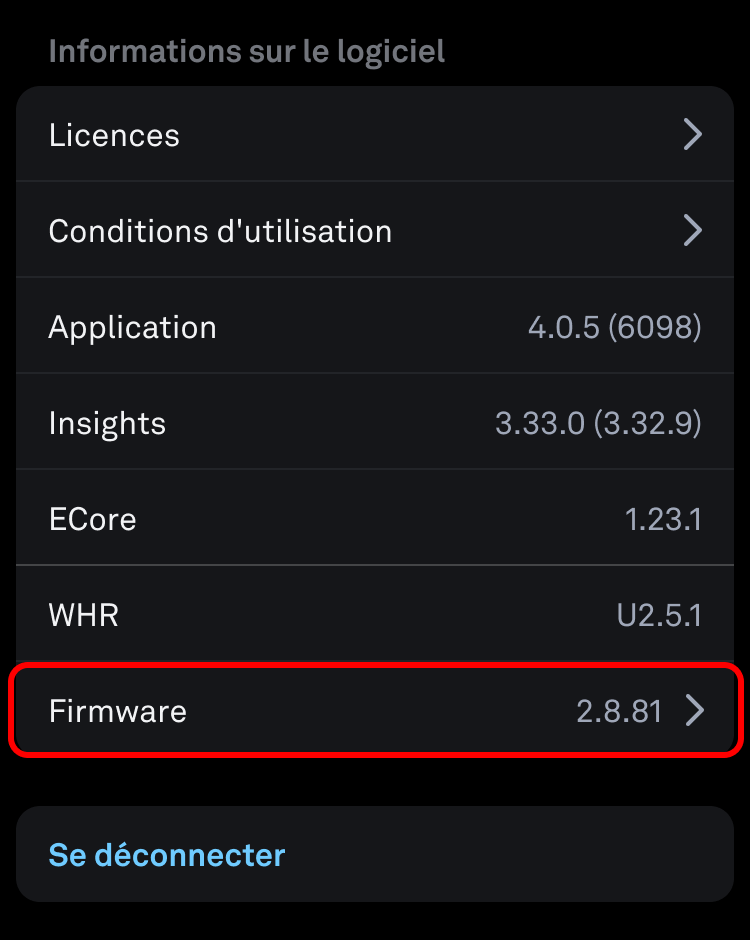Tap the Application version number 4.0.5

[x=562, y=327]
